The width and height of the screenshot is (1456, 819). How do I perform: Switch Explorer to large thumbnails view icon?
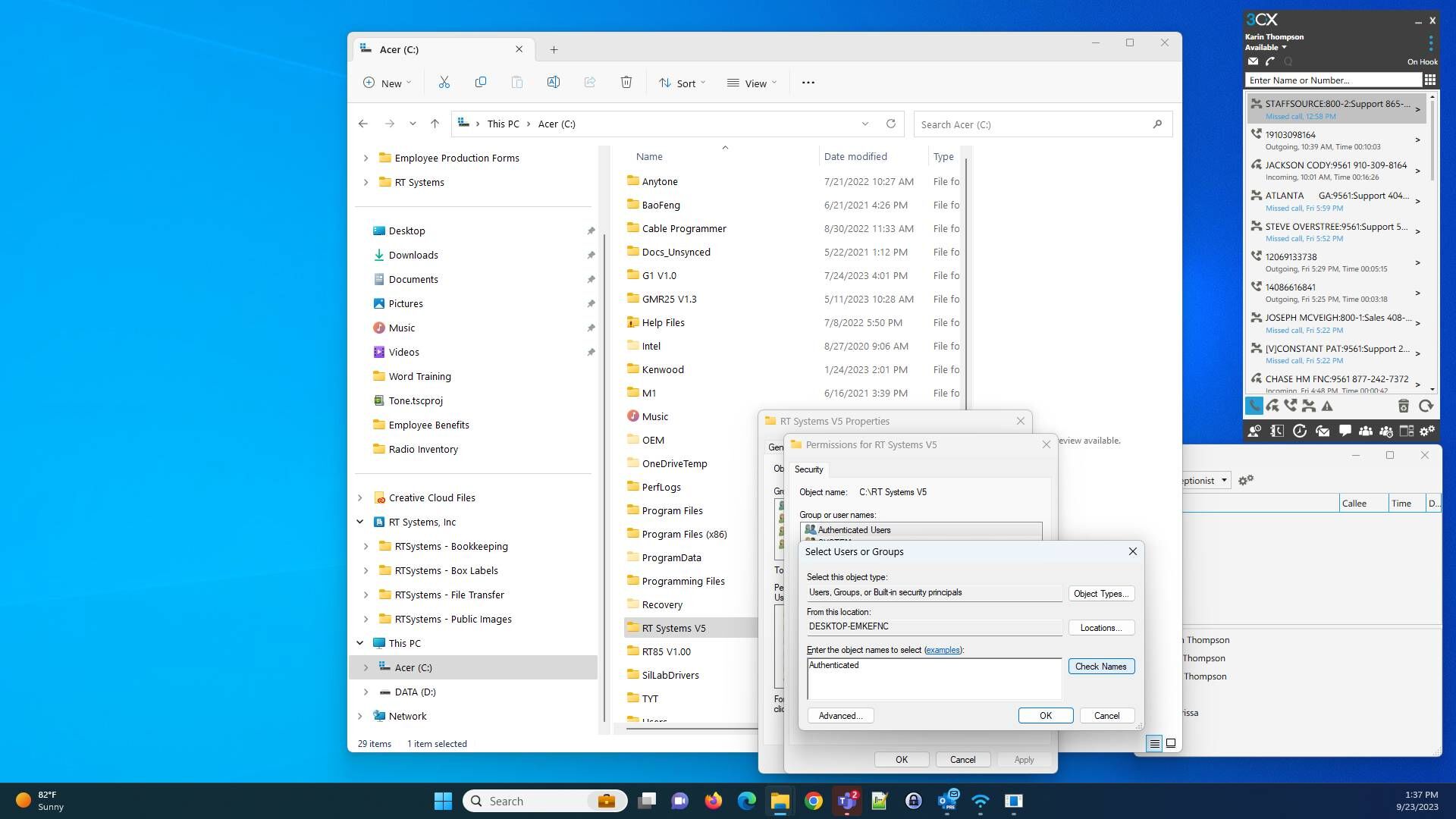click(1171, 743)
